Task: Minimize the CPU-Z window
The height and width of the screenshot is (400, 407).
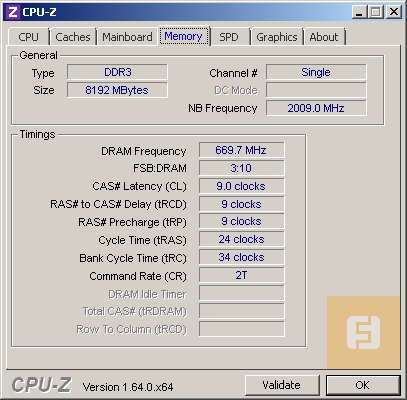Action: pyautogui.click(x=359, y=12)
